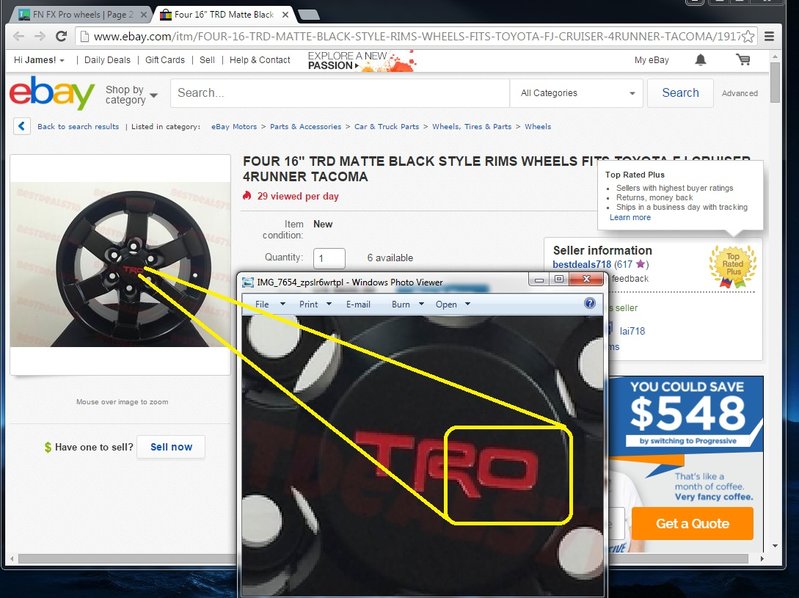Image resolution: width=799 pixels, height=598 pixels.
Task: Open Car & Truck Parts breadcrumb
Action: click(x=387, y=127)
